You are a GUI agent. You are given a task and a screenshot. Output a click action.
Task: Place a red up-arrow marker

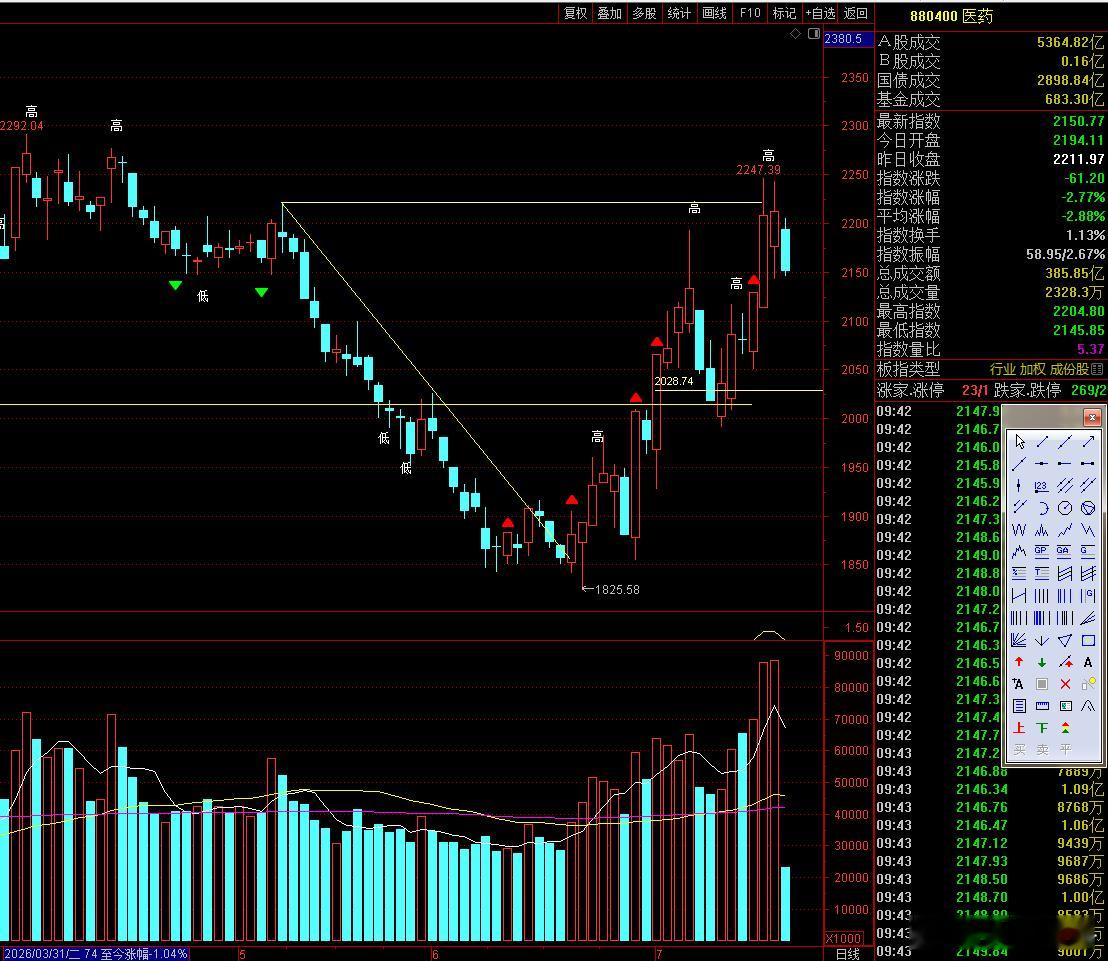(1019, 662)
